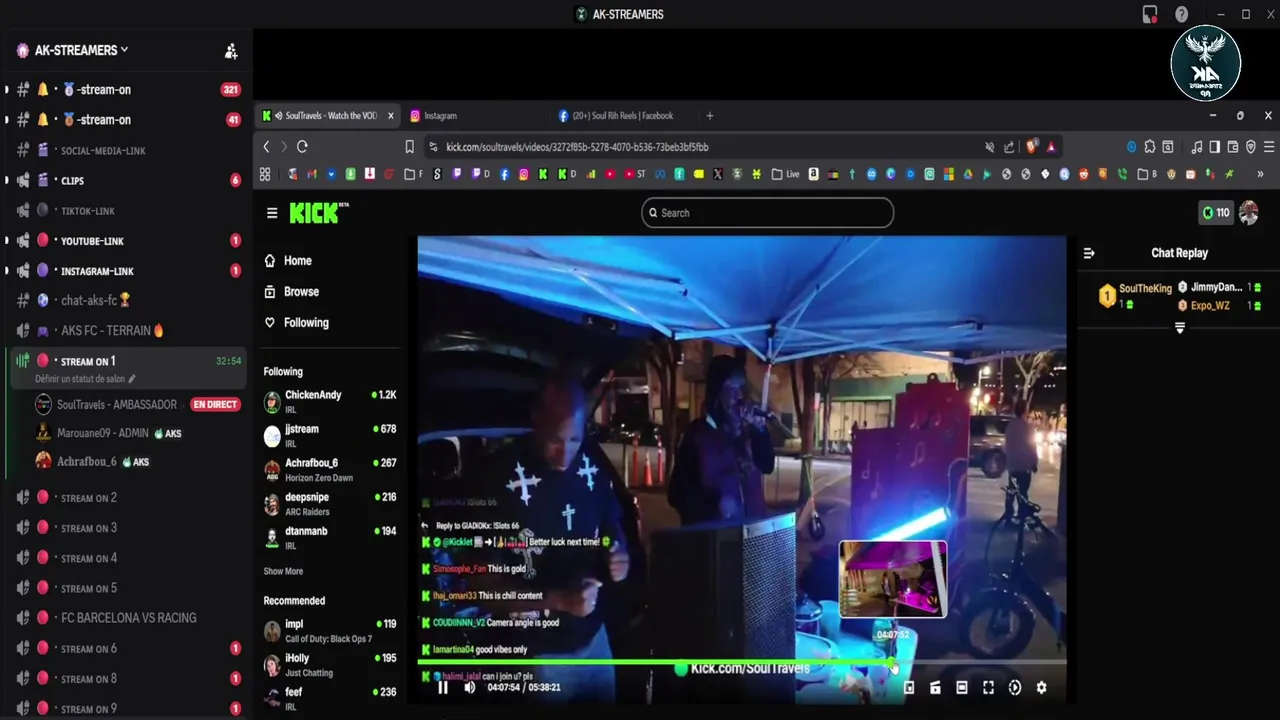Open recommended channel iHolly
This screenshot has width=1280, height=720.
330,664
